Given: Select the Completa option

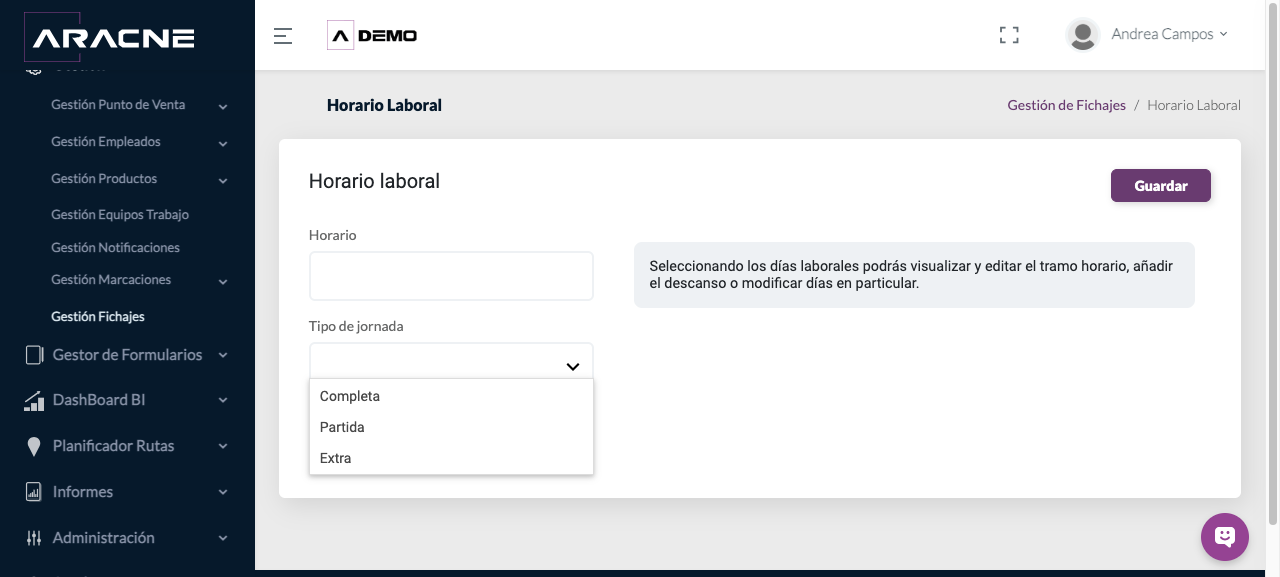Looking at the screenshot, I should click(x=451, y=396).
